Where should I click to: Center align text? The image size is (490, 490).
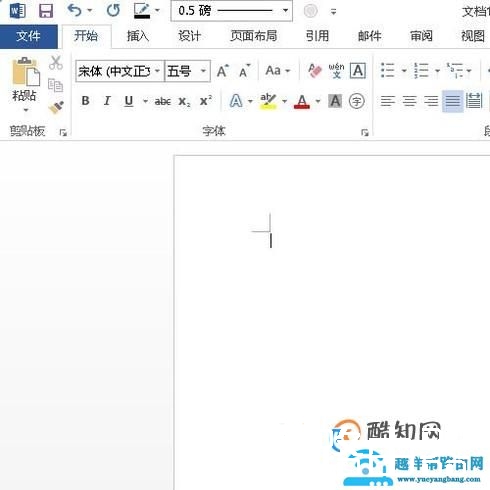click(x=409, y=101)
